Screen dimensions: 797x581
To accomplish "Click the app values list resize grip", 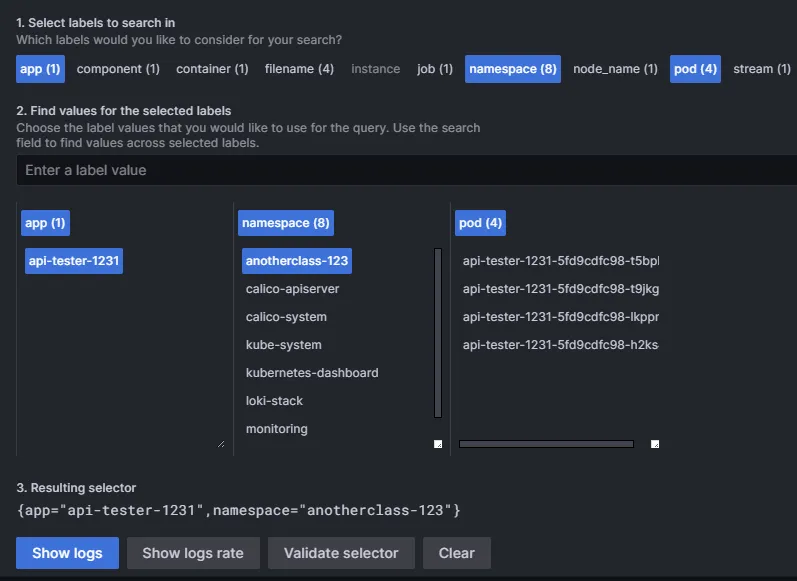I will (220, 443).
